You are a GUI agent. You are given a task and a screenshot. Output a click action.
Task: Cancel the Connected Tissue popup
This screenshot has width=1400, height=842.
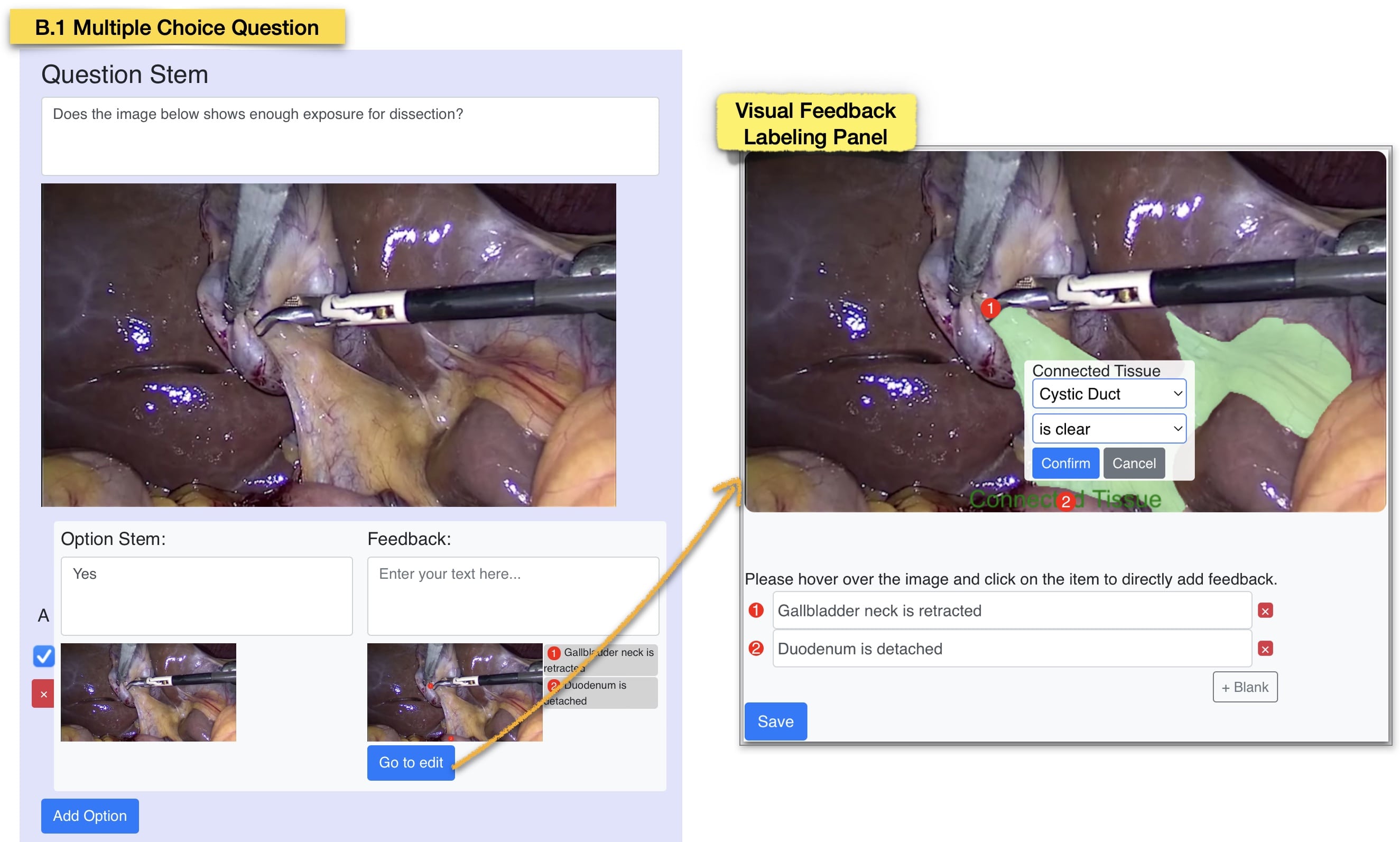click(x=1134, y=463)
